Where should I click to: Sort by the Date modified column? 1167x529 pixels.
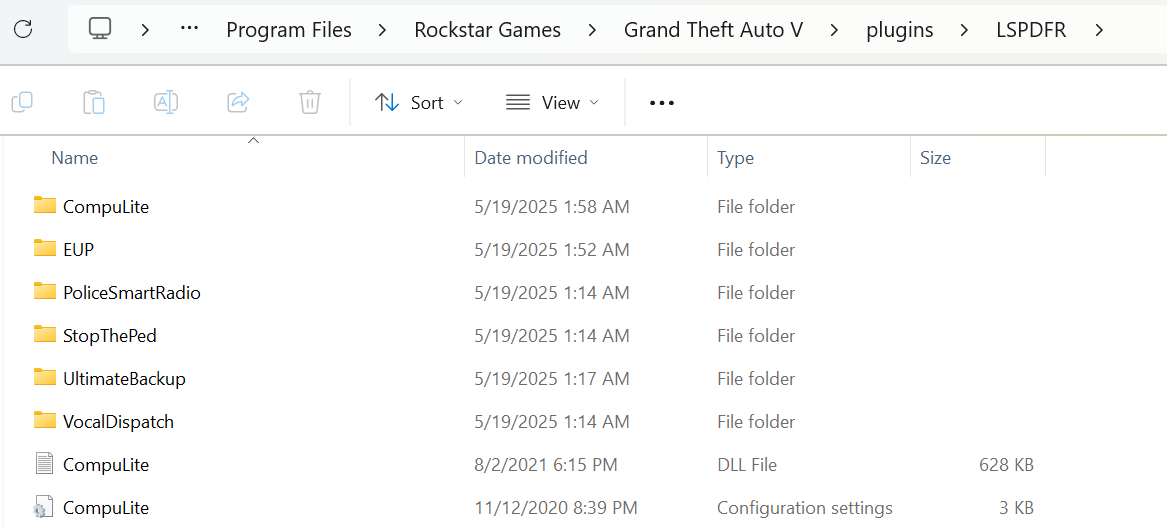click(x=531, y=158)
